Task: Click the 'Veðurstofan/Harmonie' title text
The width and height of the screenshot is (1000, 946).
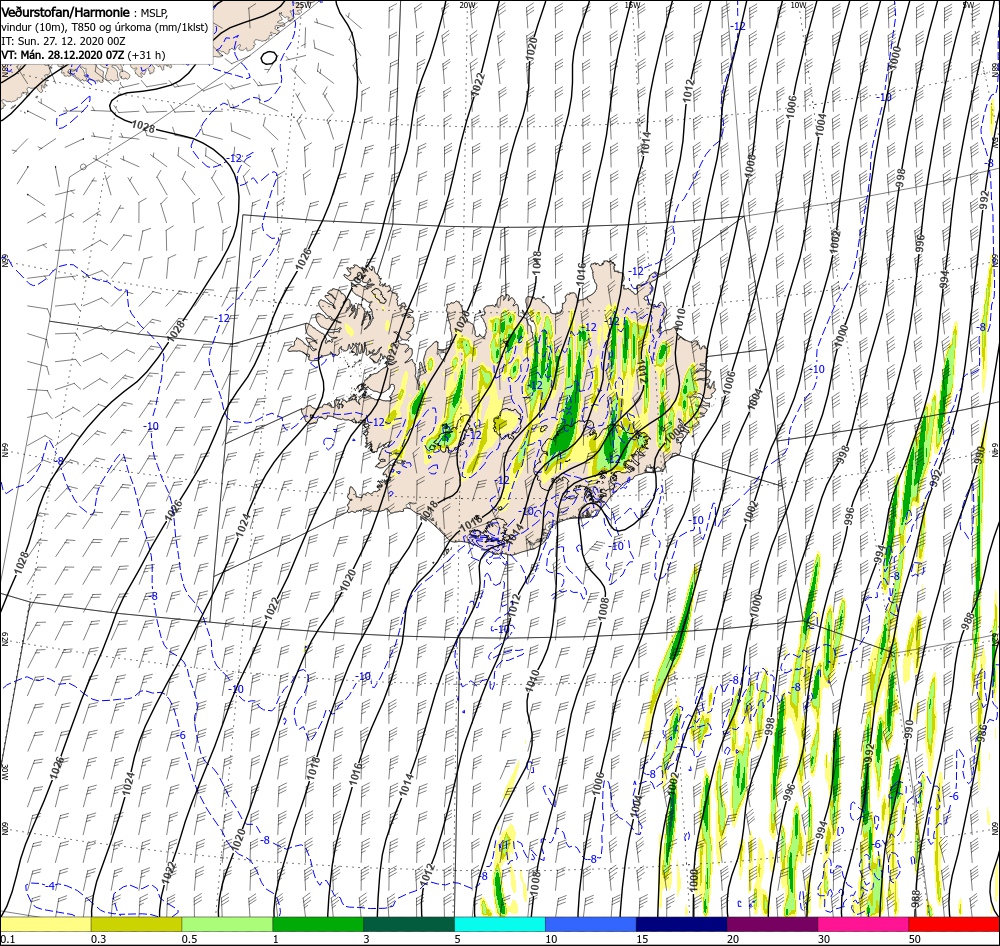Action: (66, 13)
